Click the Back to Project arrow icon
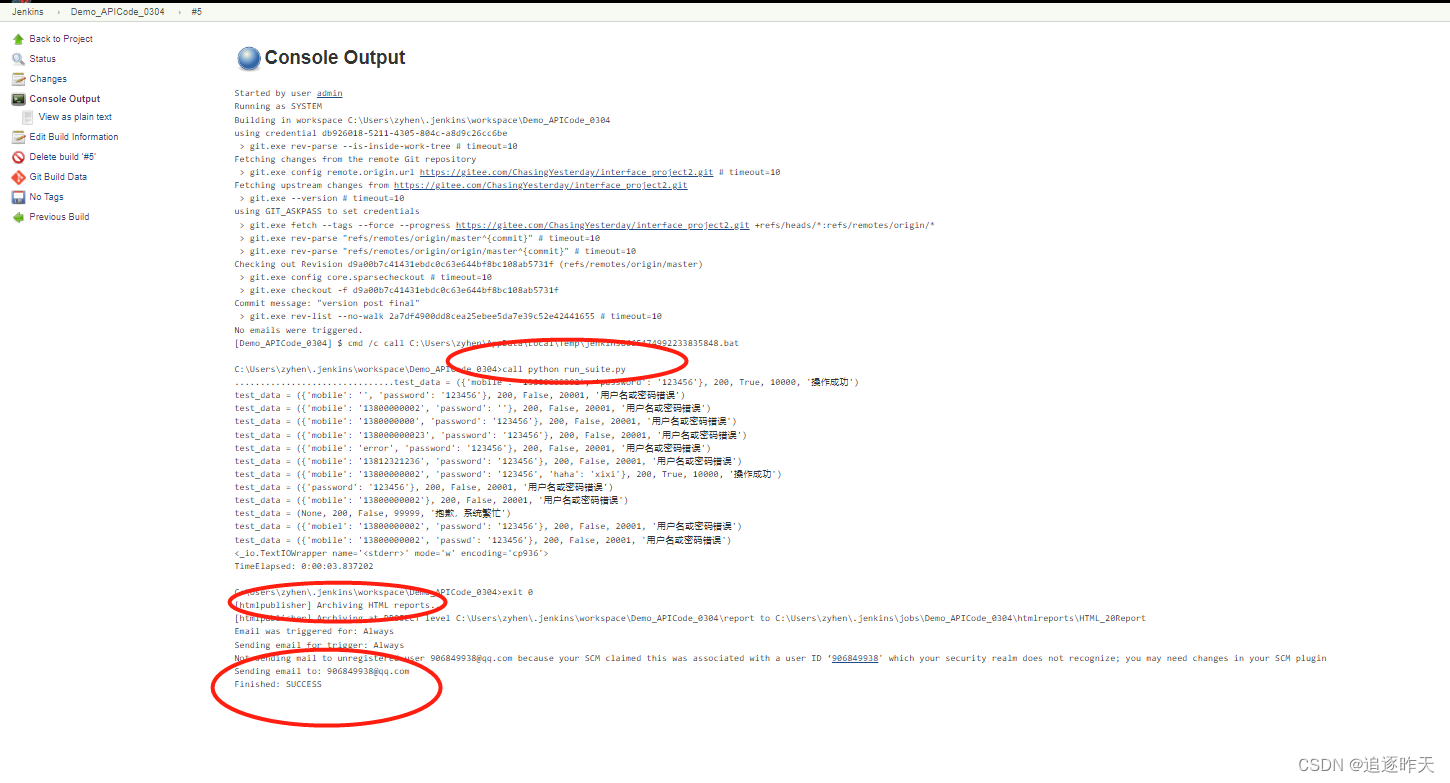 (18, 39)
